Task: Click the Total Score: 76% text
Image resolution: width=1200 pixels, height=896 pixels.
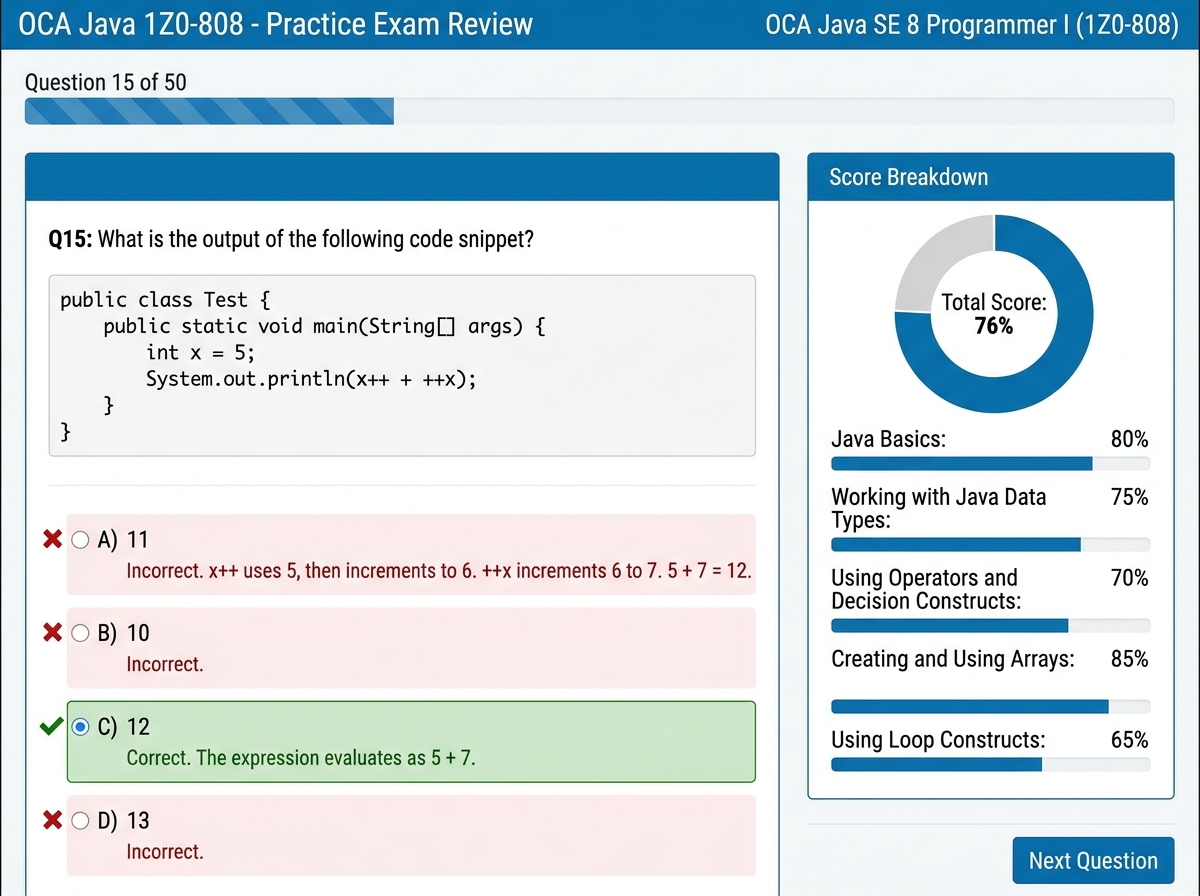Action: click(x=993, y=314)
